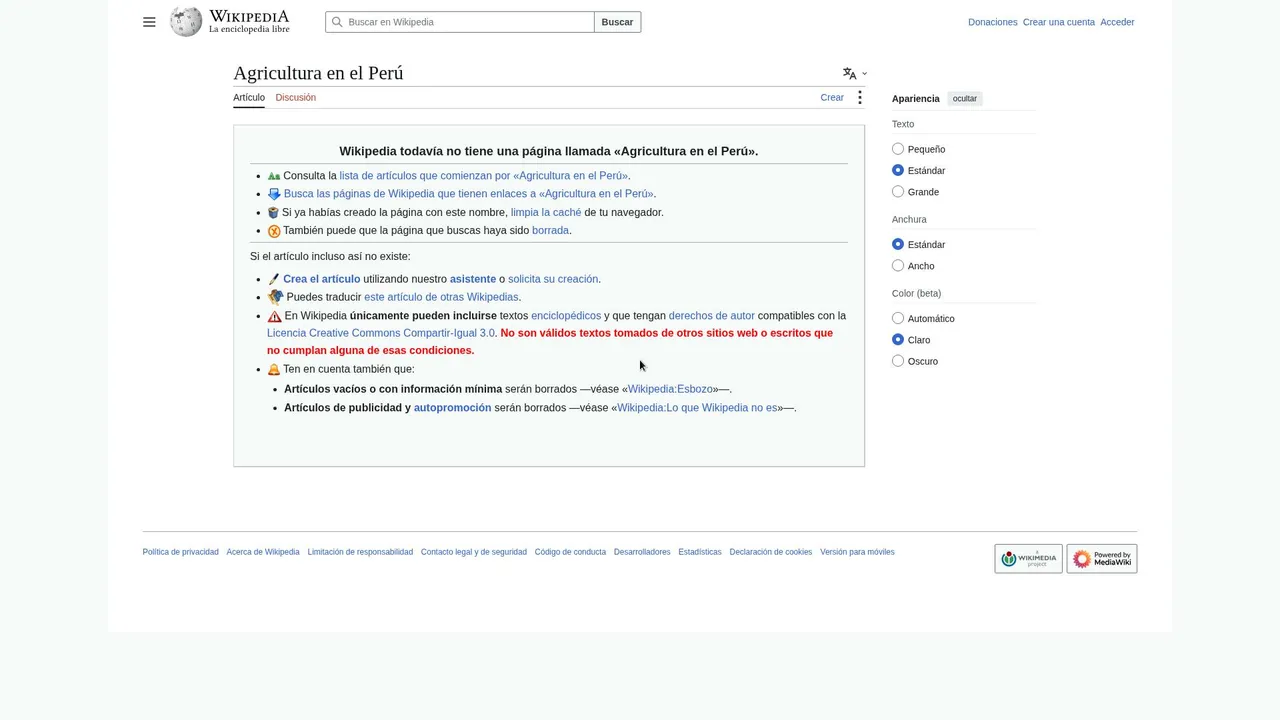Click the Powered by MediaWiki badge
Image resolution: width=1280 pixels, height=720 pixels.
point(1101,559)
